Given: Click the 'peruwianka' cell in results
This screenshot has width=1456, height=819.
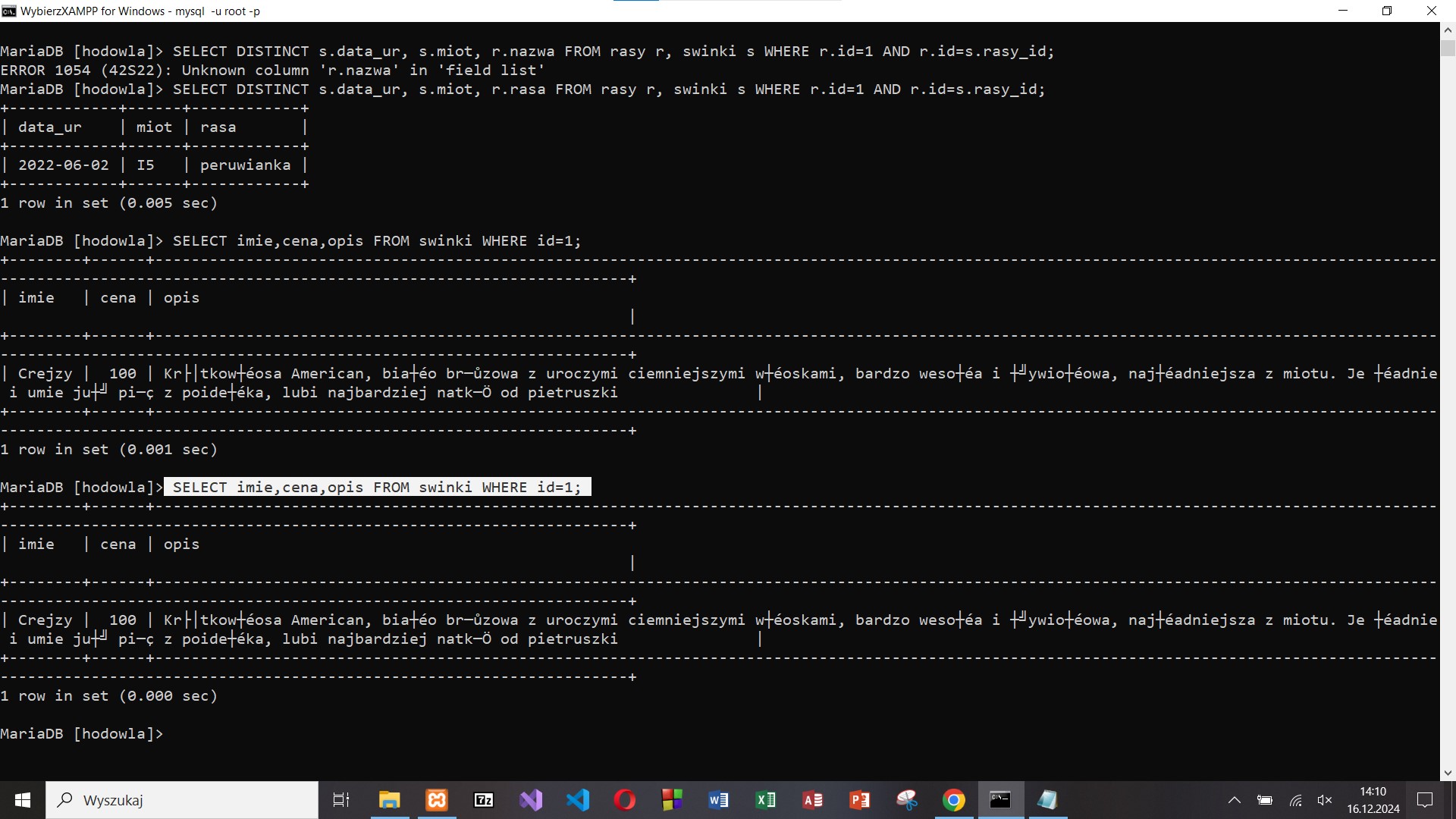Looking at the screenshot, I should tap(245, 165).
